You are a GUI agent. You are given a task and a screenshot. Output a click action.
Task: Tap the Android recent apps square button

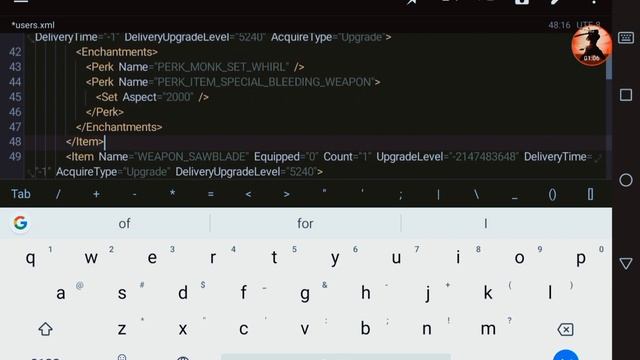click(x=626, y=95)
